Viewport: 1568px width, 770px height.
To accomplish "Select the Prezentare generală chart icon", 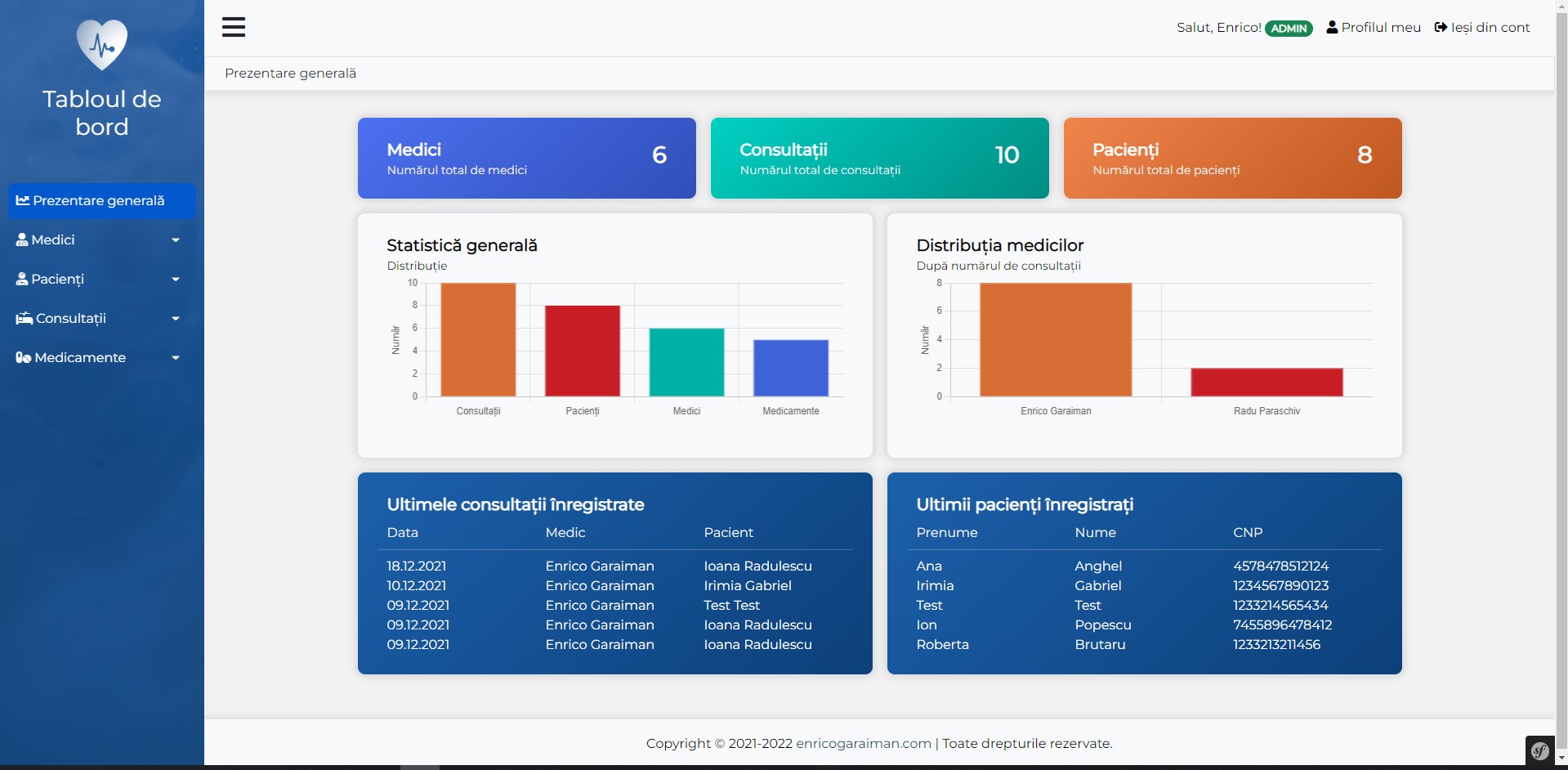I will point(24,199).
